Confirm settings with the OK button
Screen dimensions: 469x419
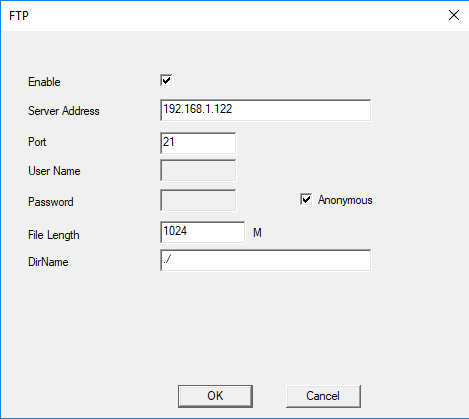[215, 396]
